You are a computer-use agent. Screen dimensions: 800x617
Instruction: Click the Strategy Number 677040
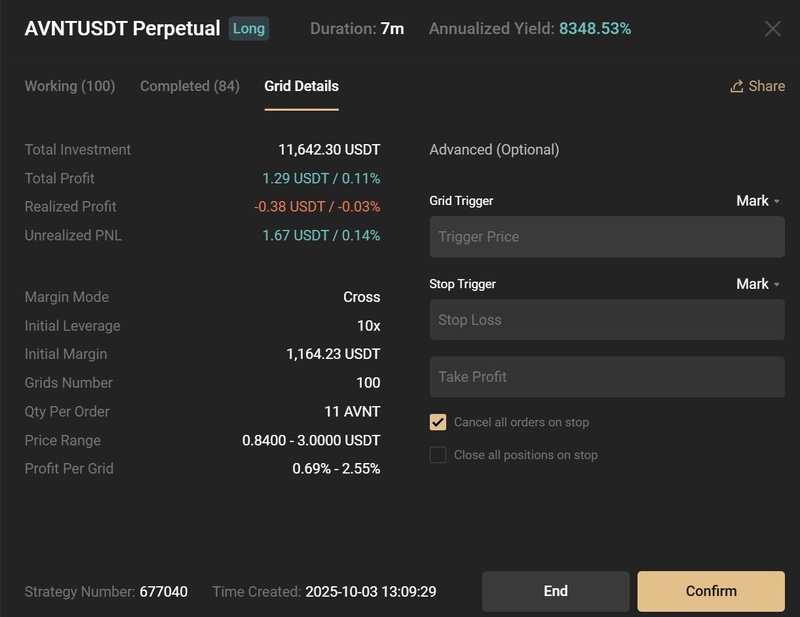click(164, 591)
